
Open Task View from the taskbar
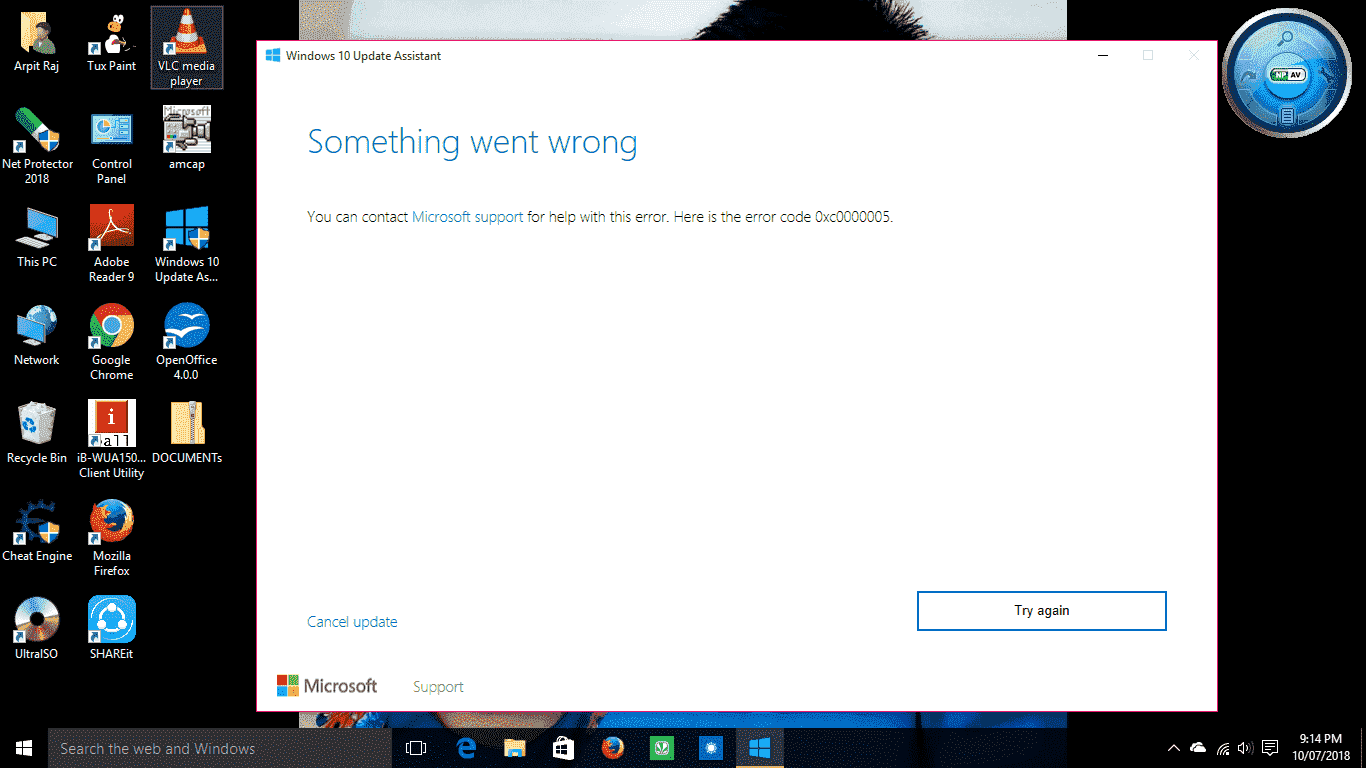tap(416, 748)
